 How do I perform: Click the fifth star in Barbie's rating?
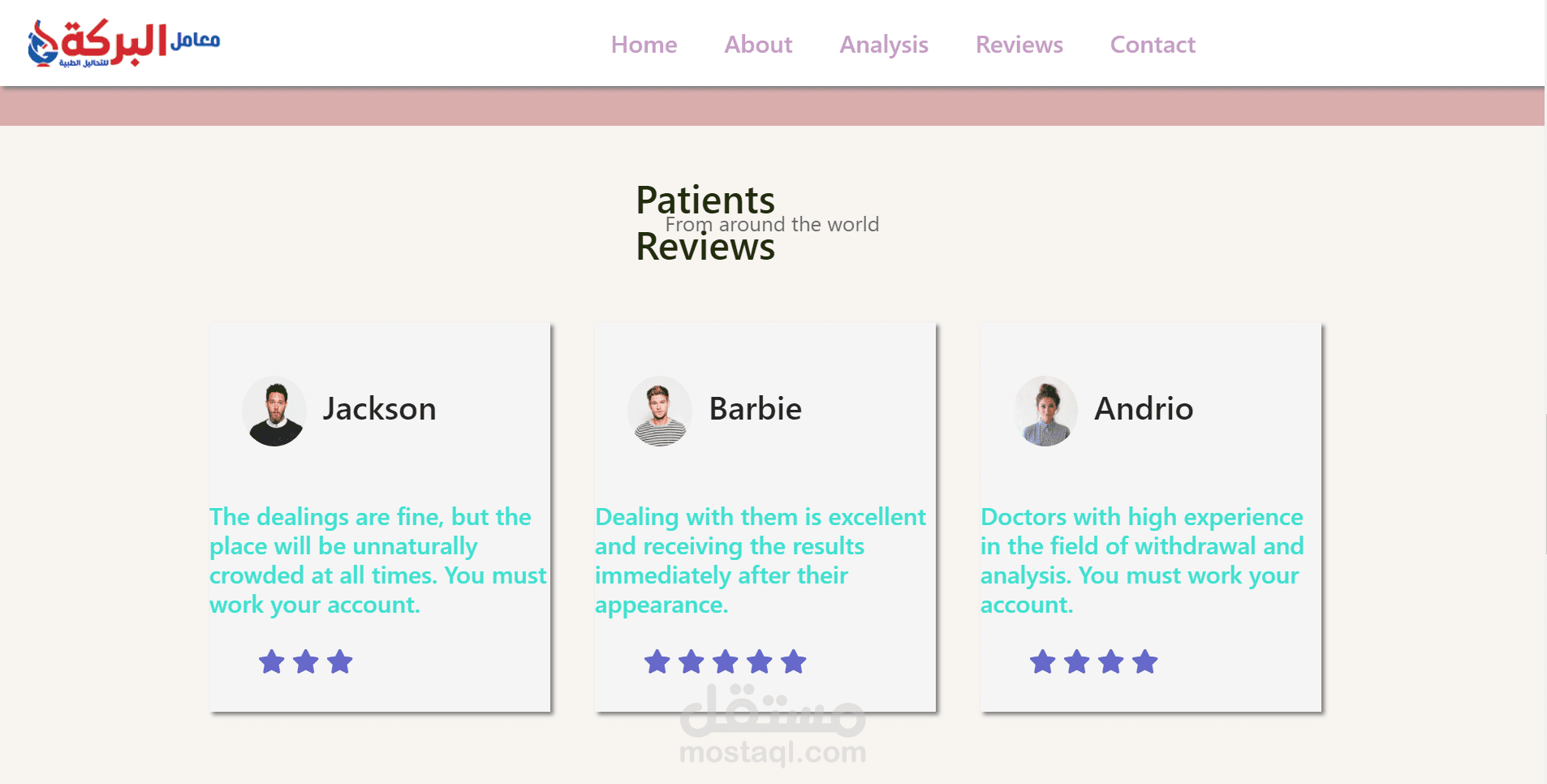point(794,662)
